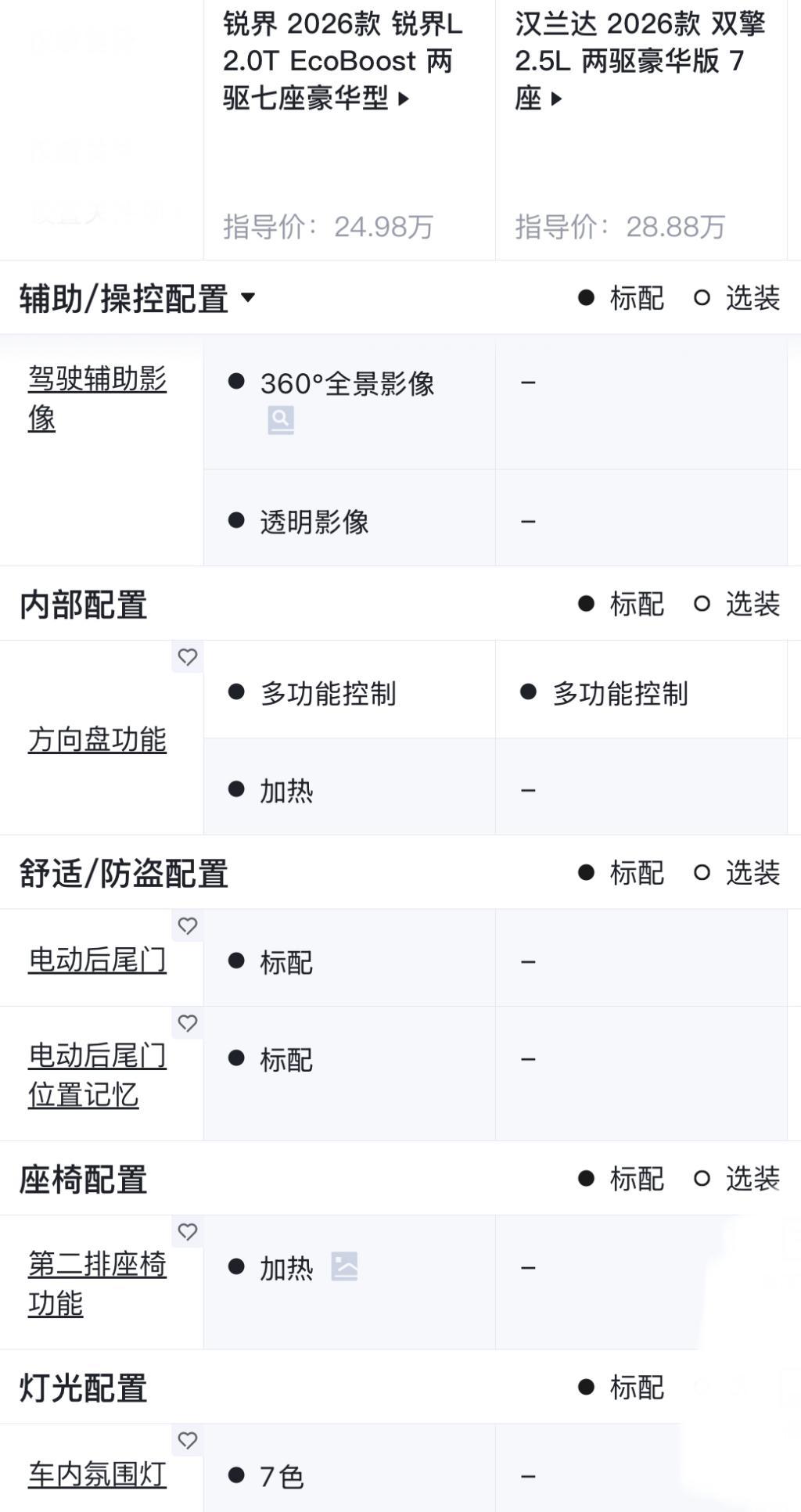Image resolution: width=801 pixels, height=1512 pixels.
Task: Open 汉兰达 2026款 model selector arrow
Action: click(556, 99)
